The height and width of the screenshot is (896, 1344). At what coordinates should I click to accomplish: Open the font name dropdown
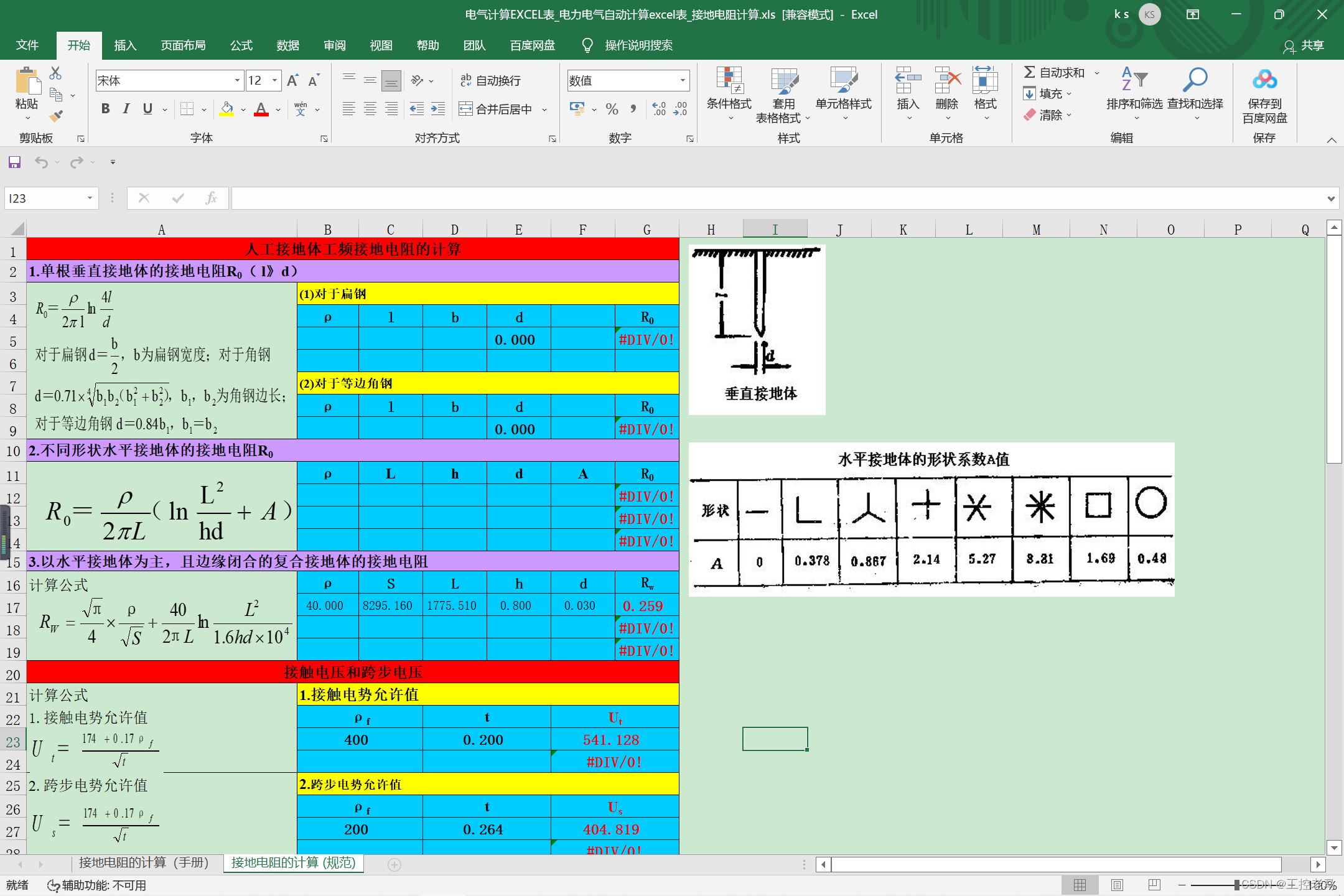[x=237, y=80]
